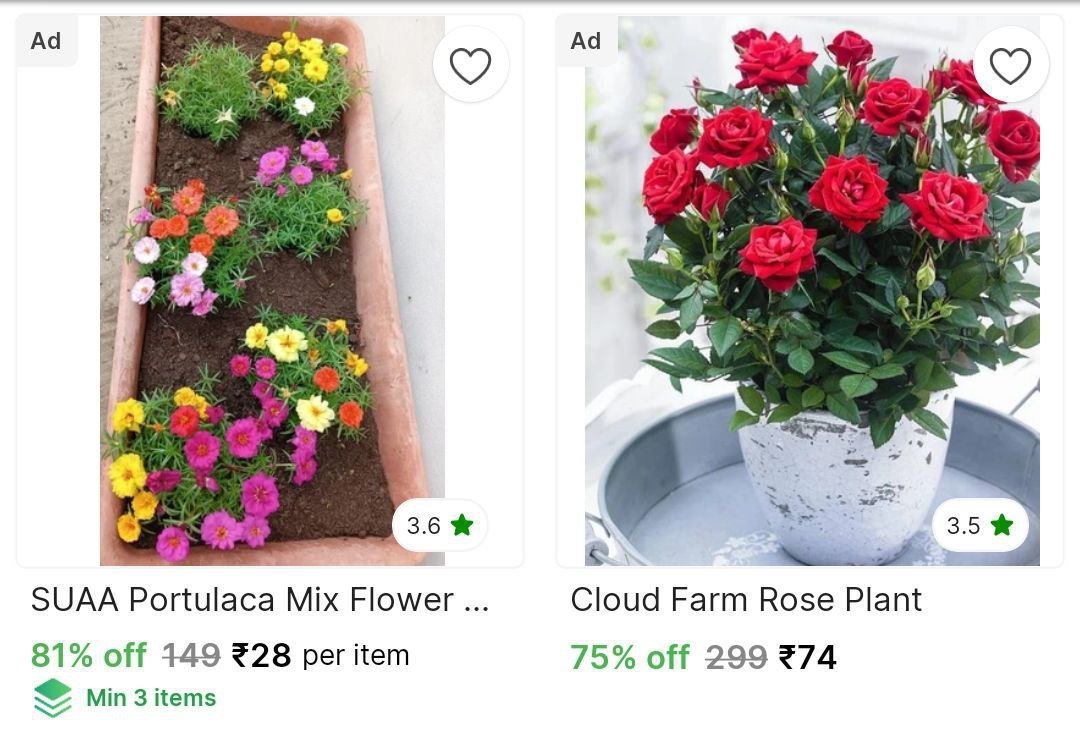Select the ₹28 price on Portulaca
Image resolution: width=1080 pixels, height=732 pixels.
(x=261, y=655)
